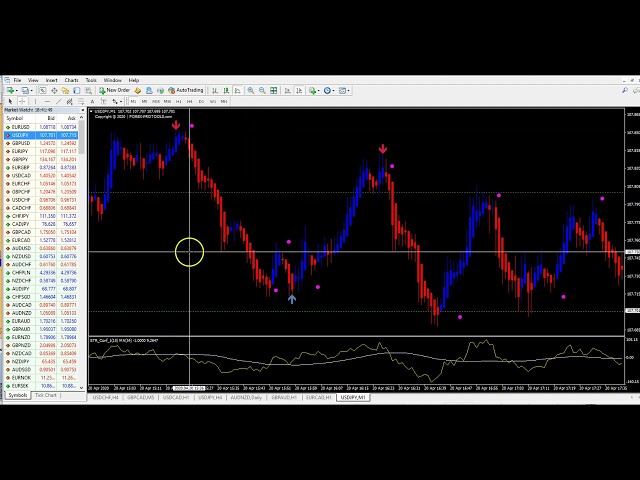Click the Tile Windows grid icon
Viewport: 640px width, 480px height.
[x=275, y=90]
